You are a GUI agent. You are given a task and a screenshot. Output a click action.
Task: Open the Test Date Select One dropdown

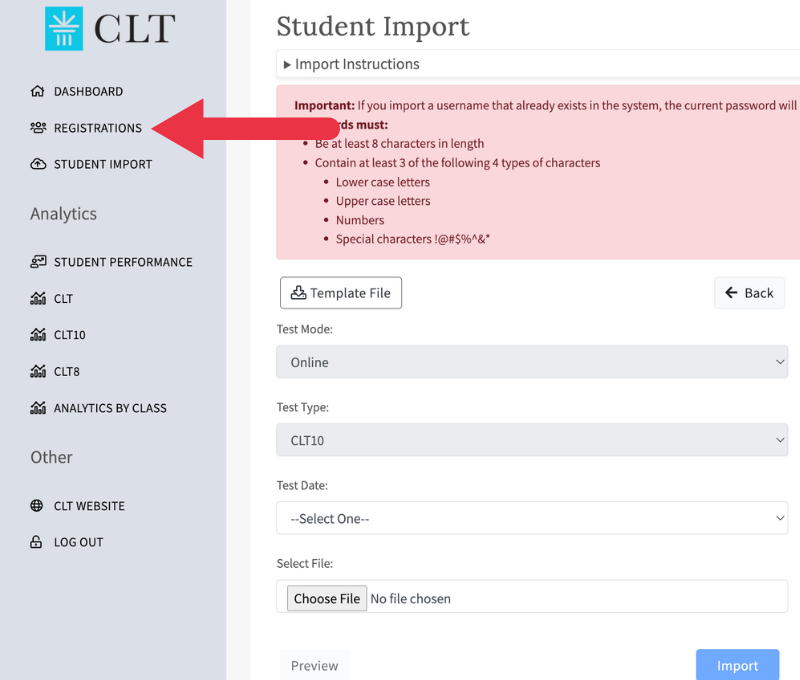532,518
